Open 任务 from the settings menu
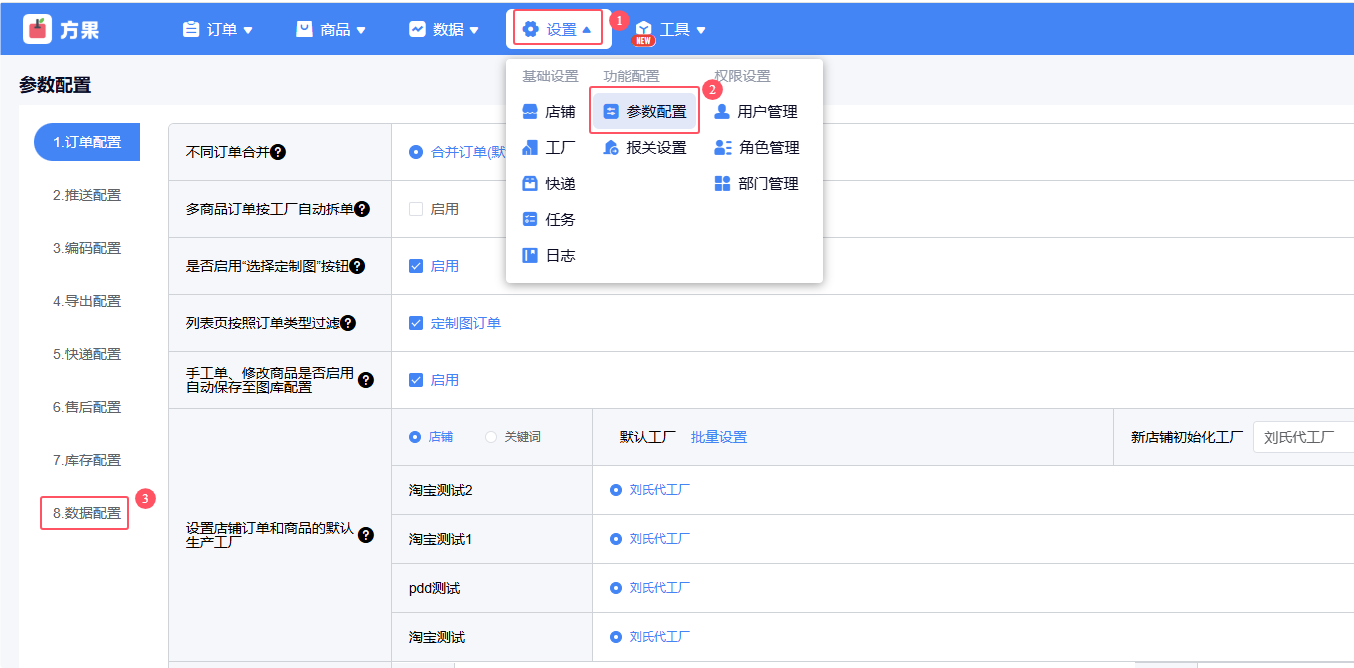The height and width of the screenshot is (668, 1354). pyautogui.click(x=549, y=220)
